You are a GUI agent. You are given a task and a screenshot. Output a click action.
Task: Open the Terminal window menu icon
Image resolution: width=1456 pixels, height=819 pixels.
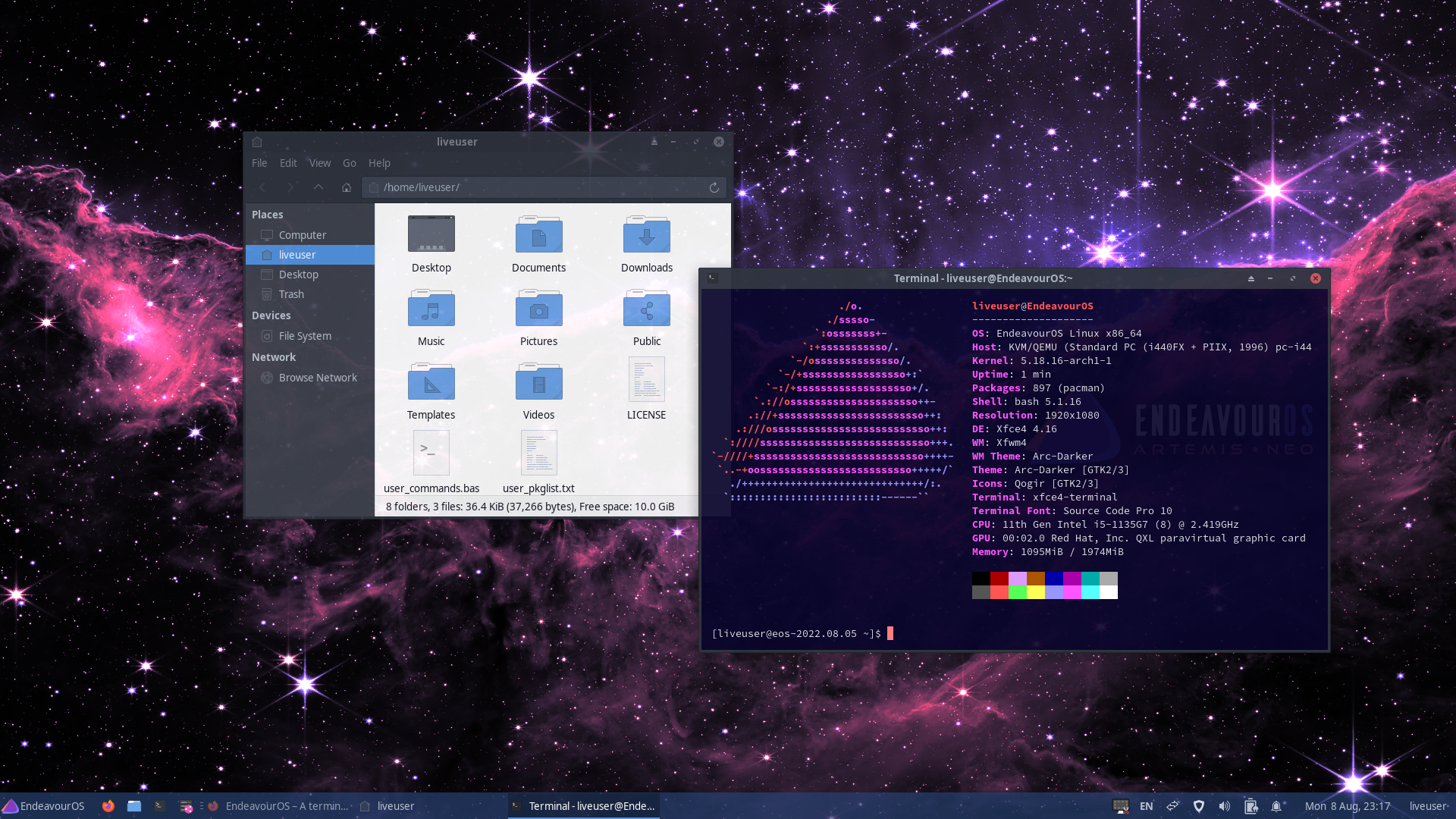pos(713,278)
